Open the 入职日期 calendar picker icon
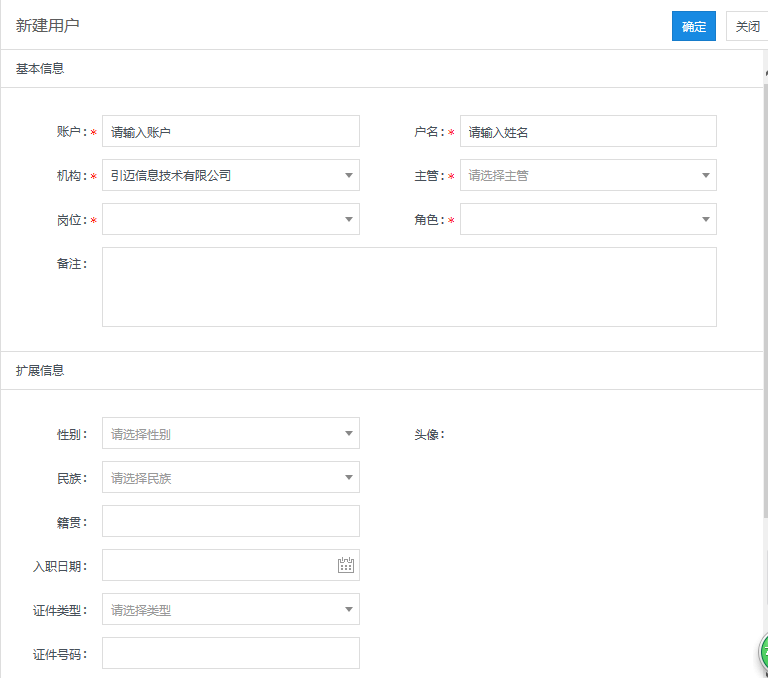768x678 pixels. tap(346, 565)
